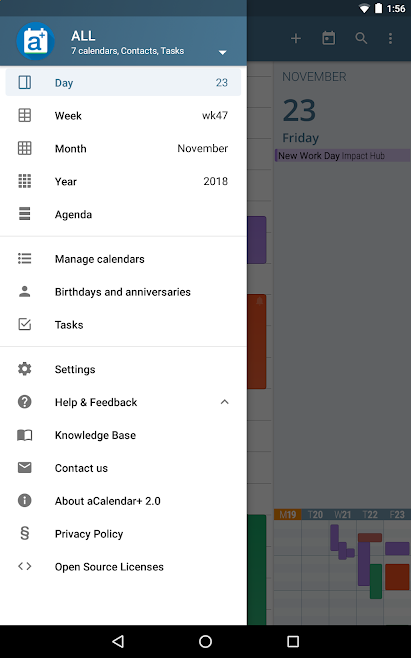The width and height of the screenshot is (411, 658).
Task: Tap the New Work Day event bar
Action: tap(343, 156)
